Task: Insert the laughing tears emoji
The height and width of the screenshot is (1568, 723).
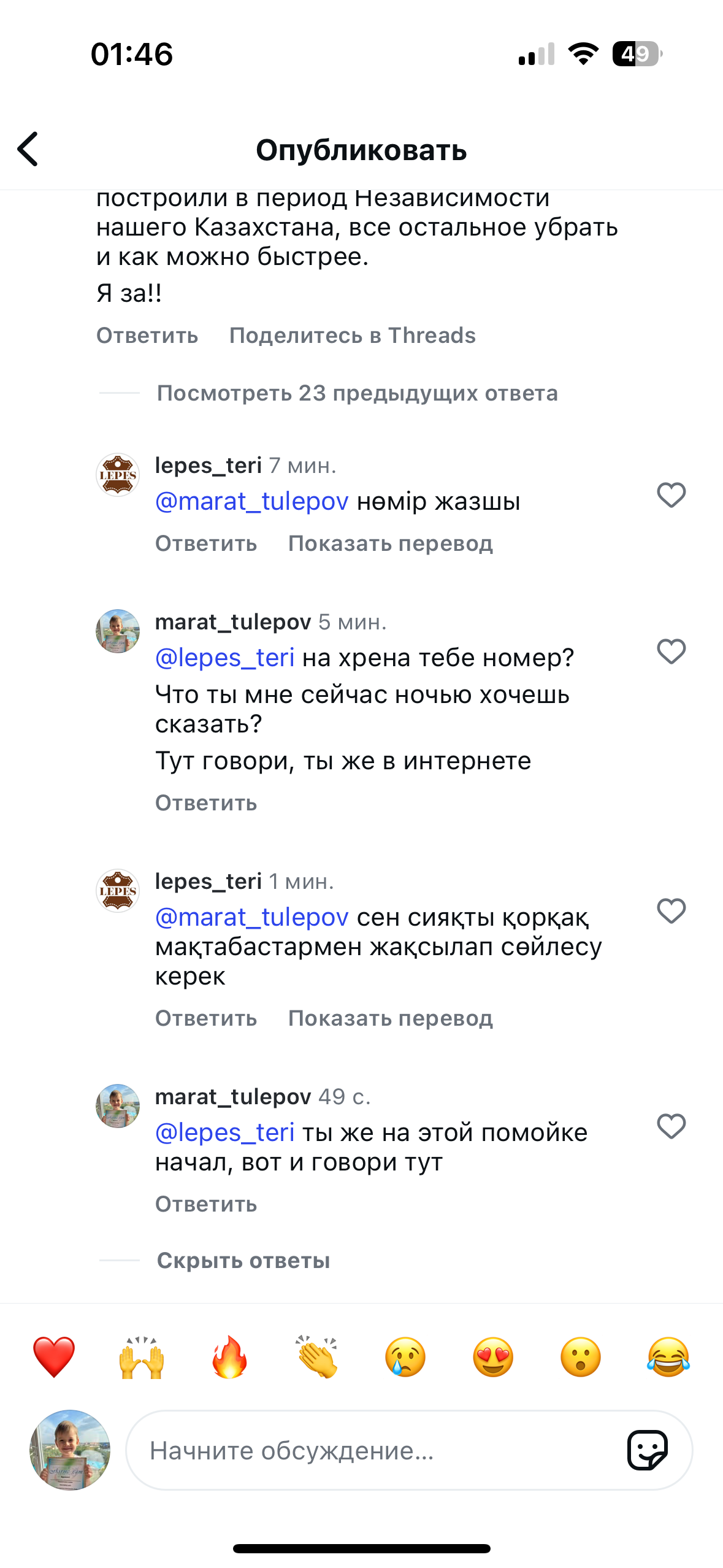Action: pyautogui.click(x=668, y=1357)
